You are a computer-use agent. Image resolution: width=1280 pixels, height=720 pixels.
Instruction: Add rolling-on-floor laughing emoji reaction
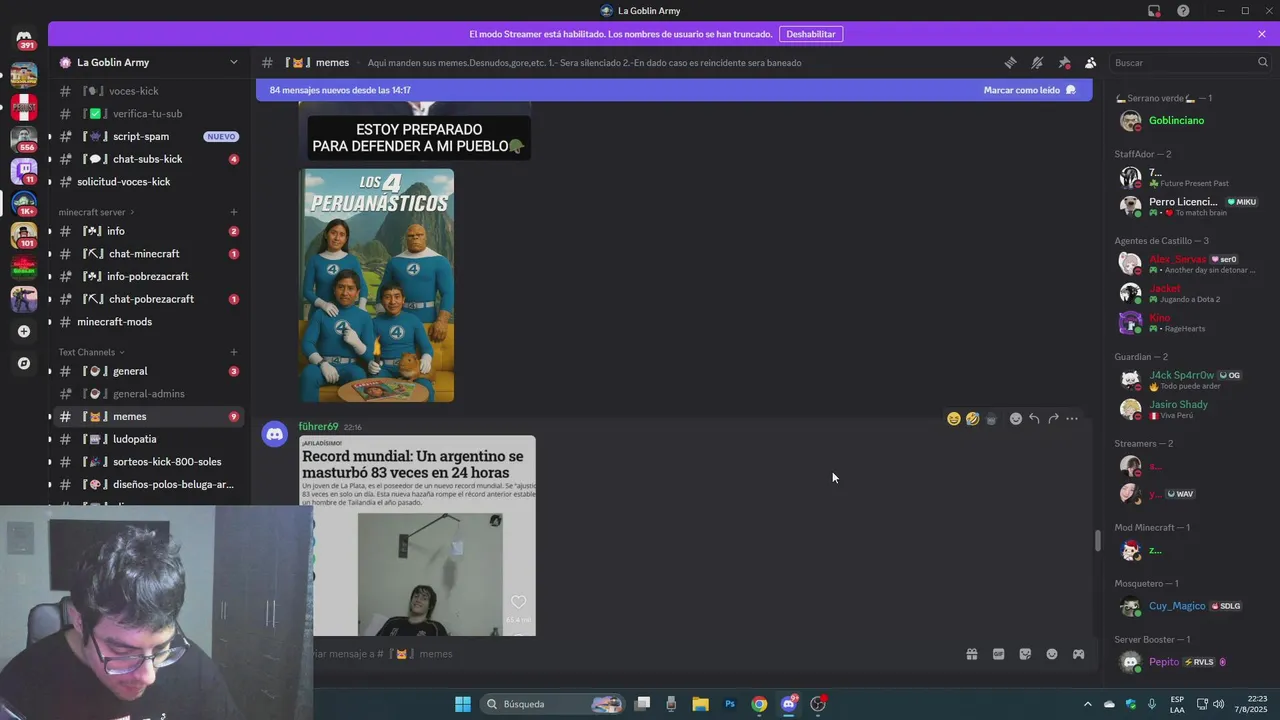(972, 419)
